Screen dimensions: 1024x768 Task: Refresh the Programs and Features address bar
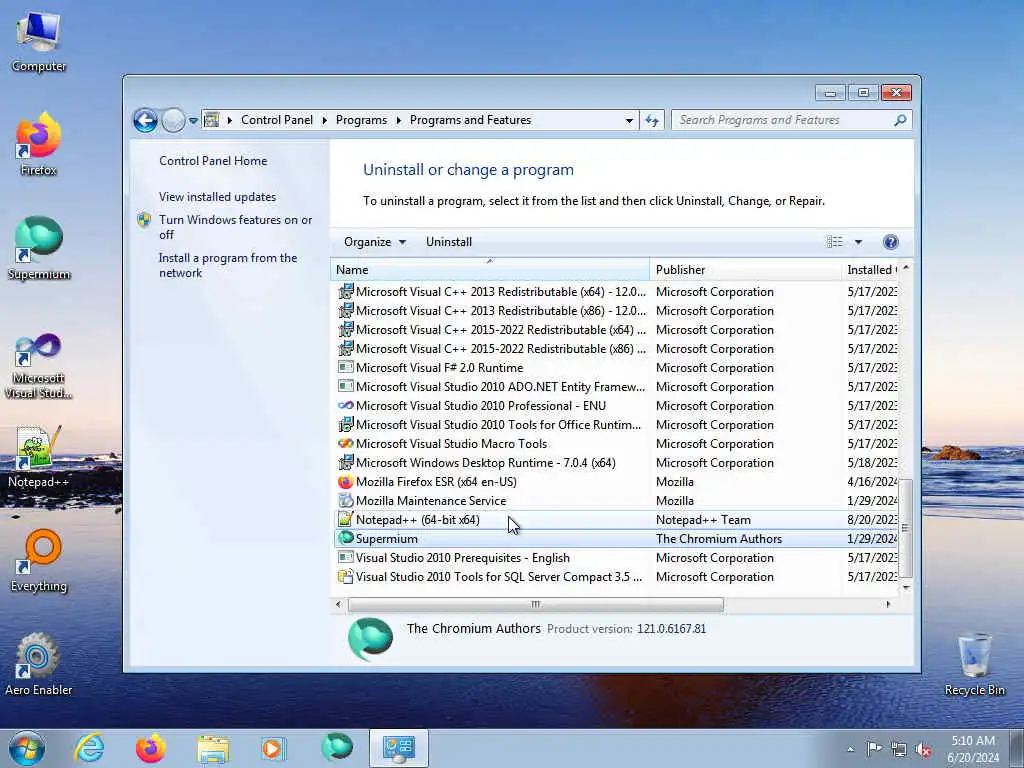coord(652,120)
